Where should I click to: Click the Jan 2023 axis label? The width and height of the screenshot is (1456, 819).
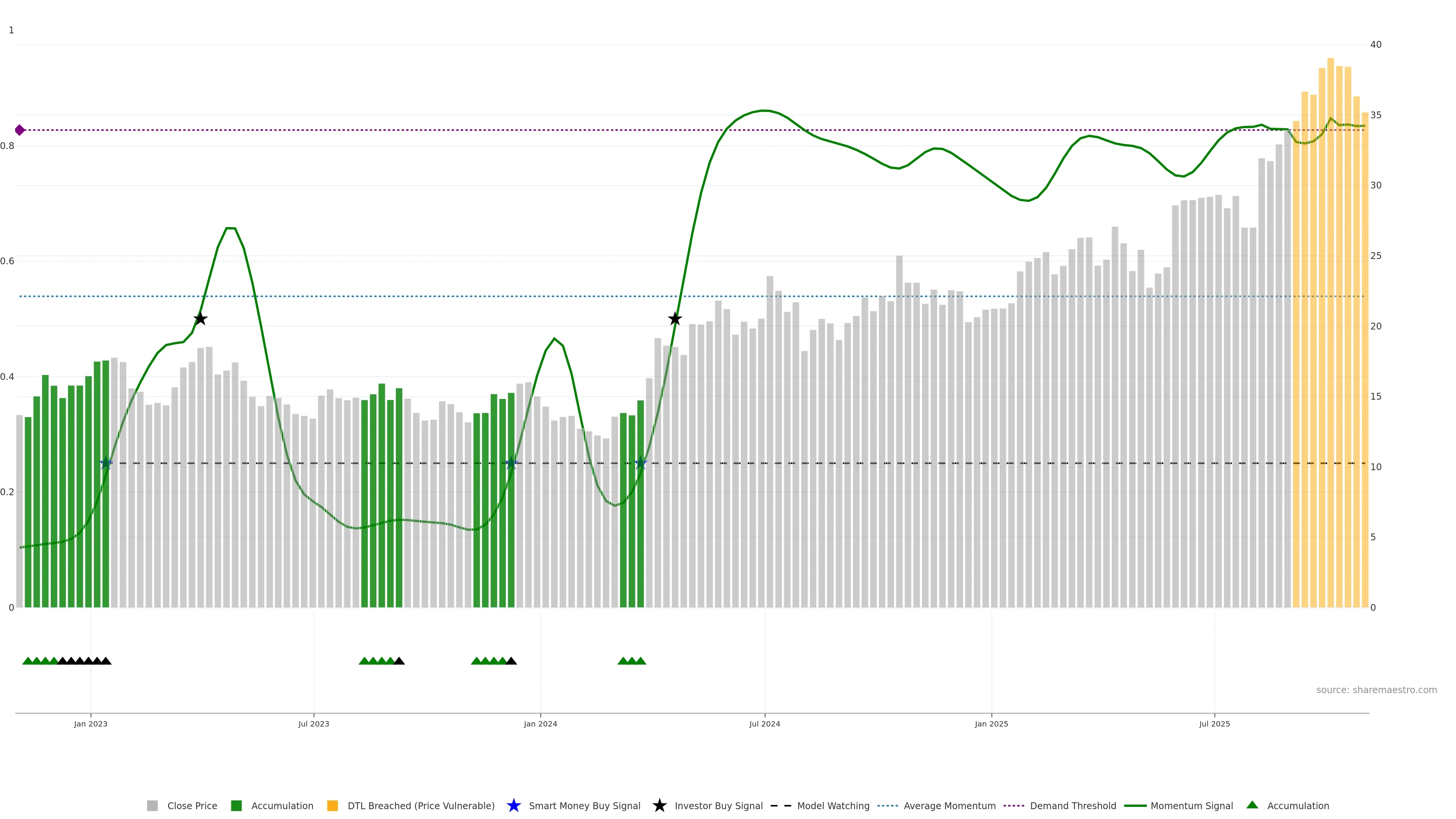point(91,723)
